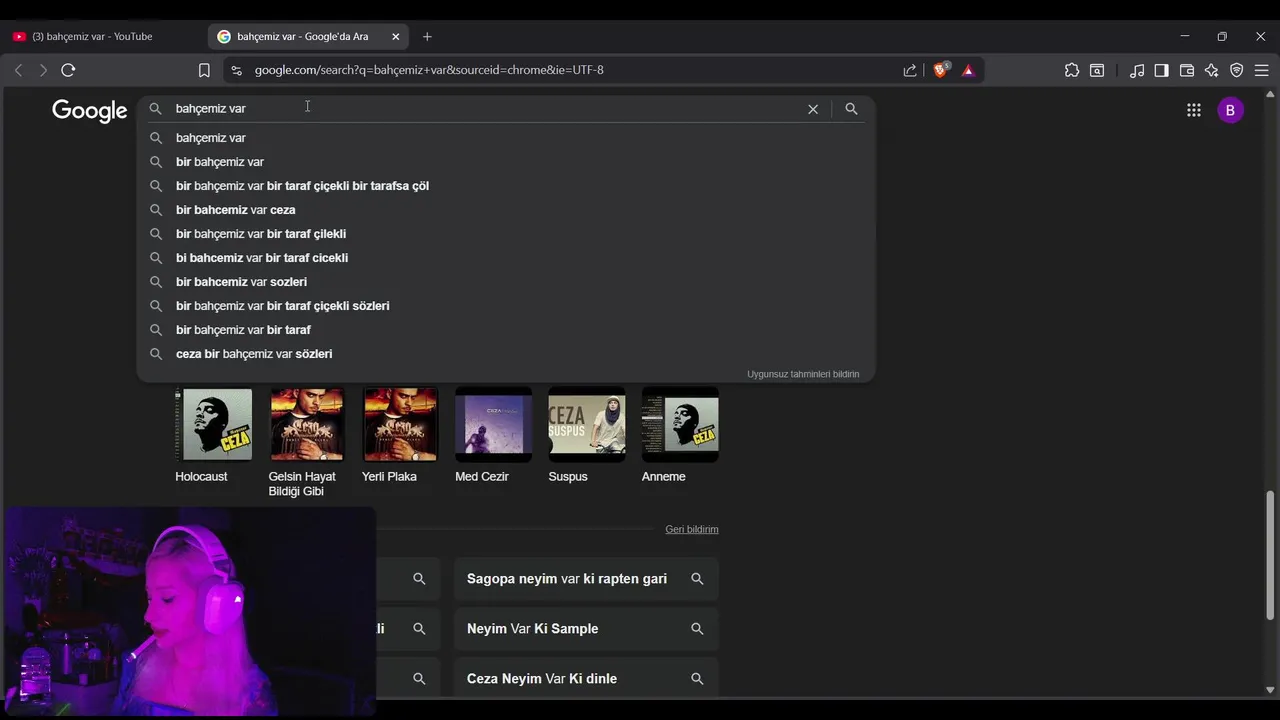1280x720 pixels.
Task: Click the address bar URL
Action: point(429,70)
